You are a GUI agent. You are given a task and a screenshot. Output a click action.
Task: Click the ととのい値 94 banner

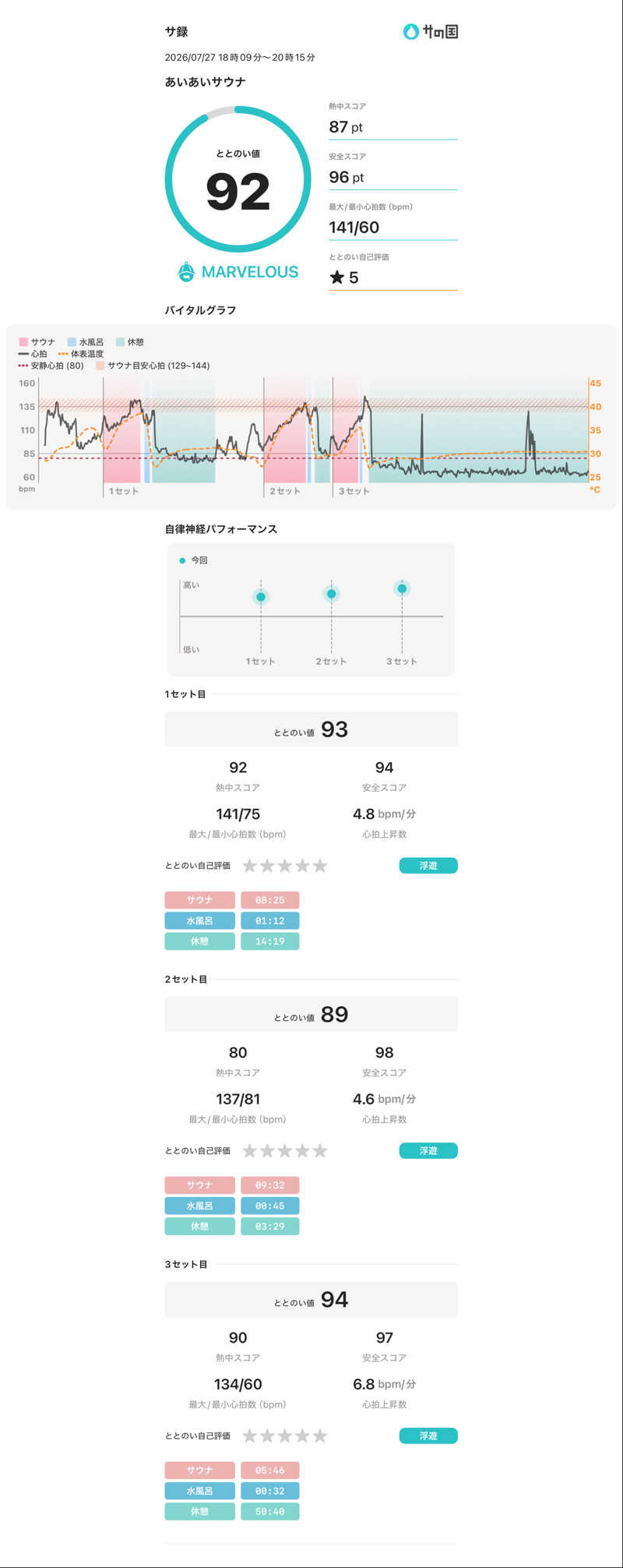tap(311, 1300)
